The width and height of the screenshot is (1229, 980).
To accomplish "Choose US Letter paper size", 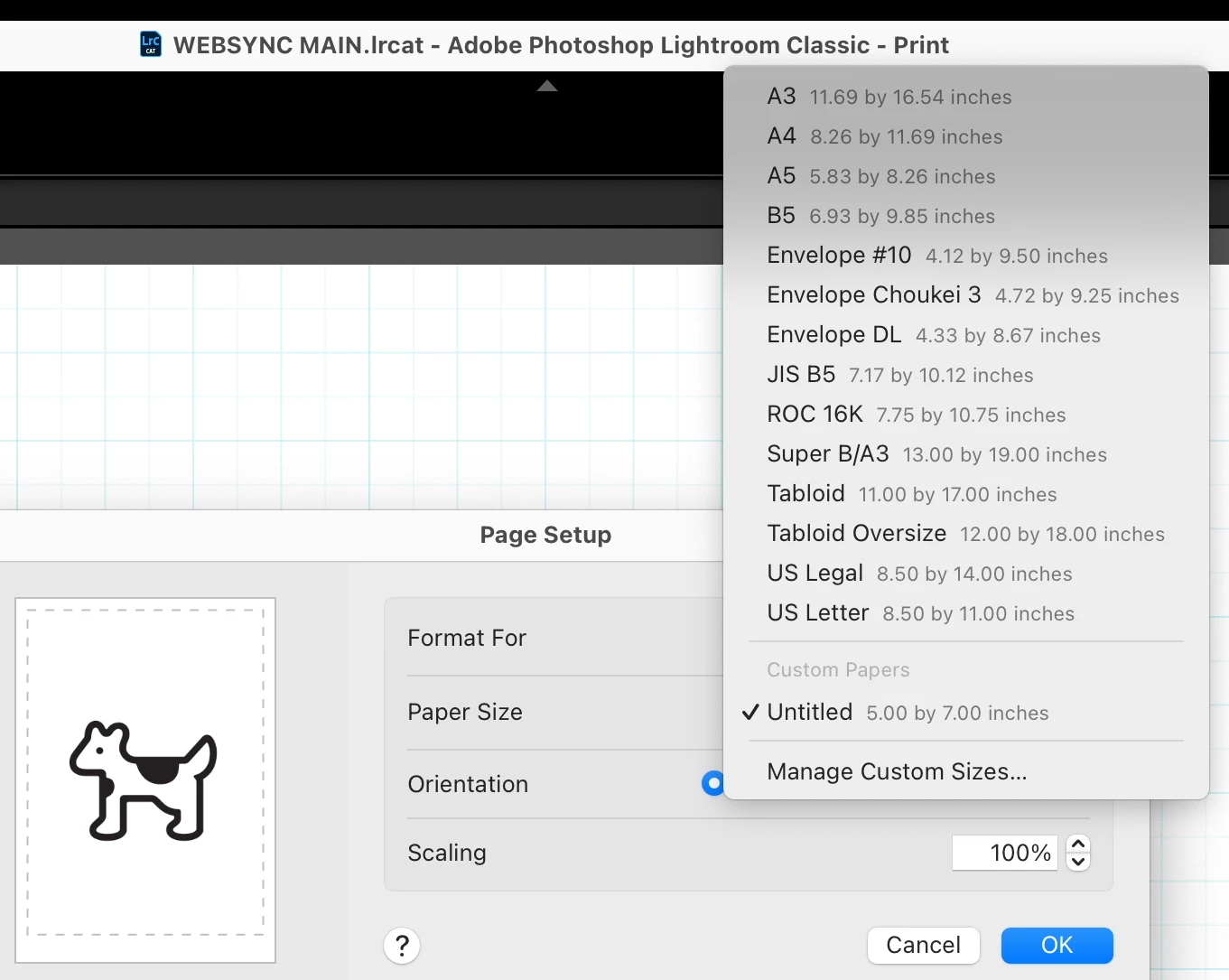I will pos(966,613).
